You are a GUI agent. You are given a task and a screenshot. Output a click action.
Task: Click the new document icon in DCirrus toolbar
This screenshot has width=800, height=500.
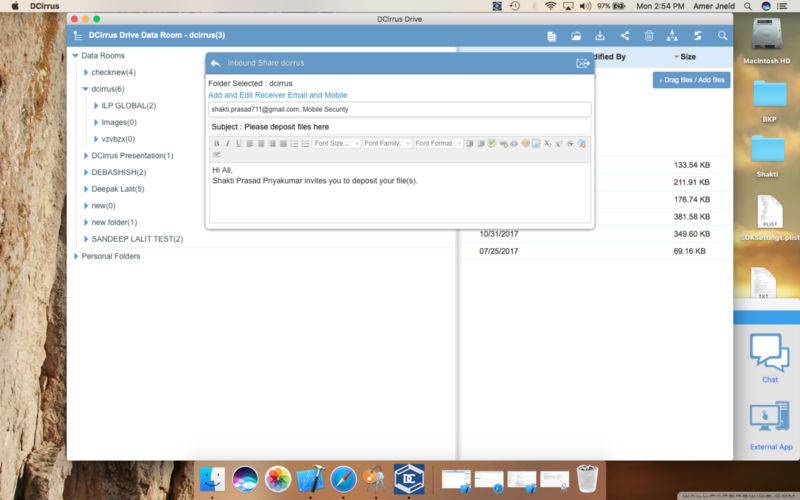pos(552,36)
